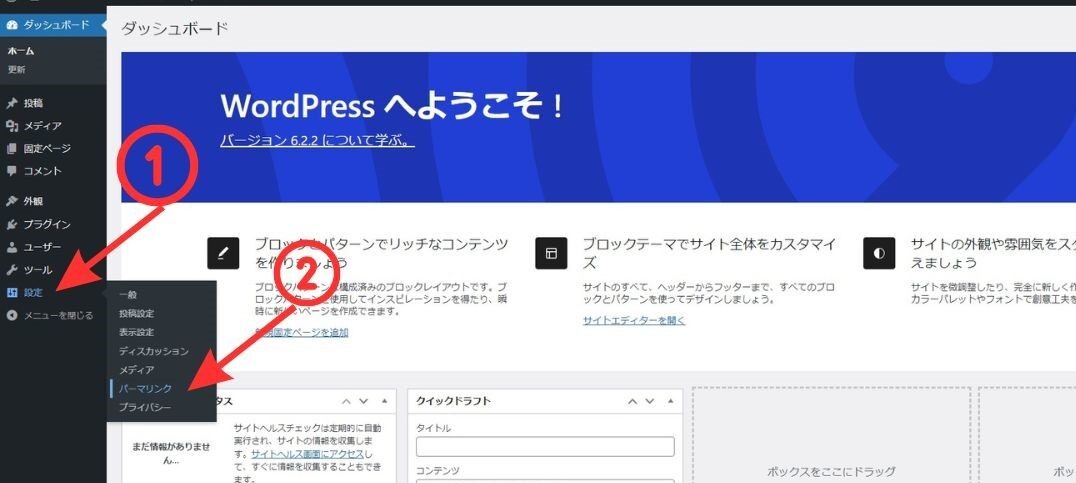This screenshot has height=483, width=1076.
Task: Open コメント via its speech bubble icon
Action: pos(11,171)
